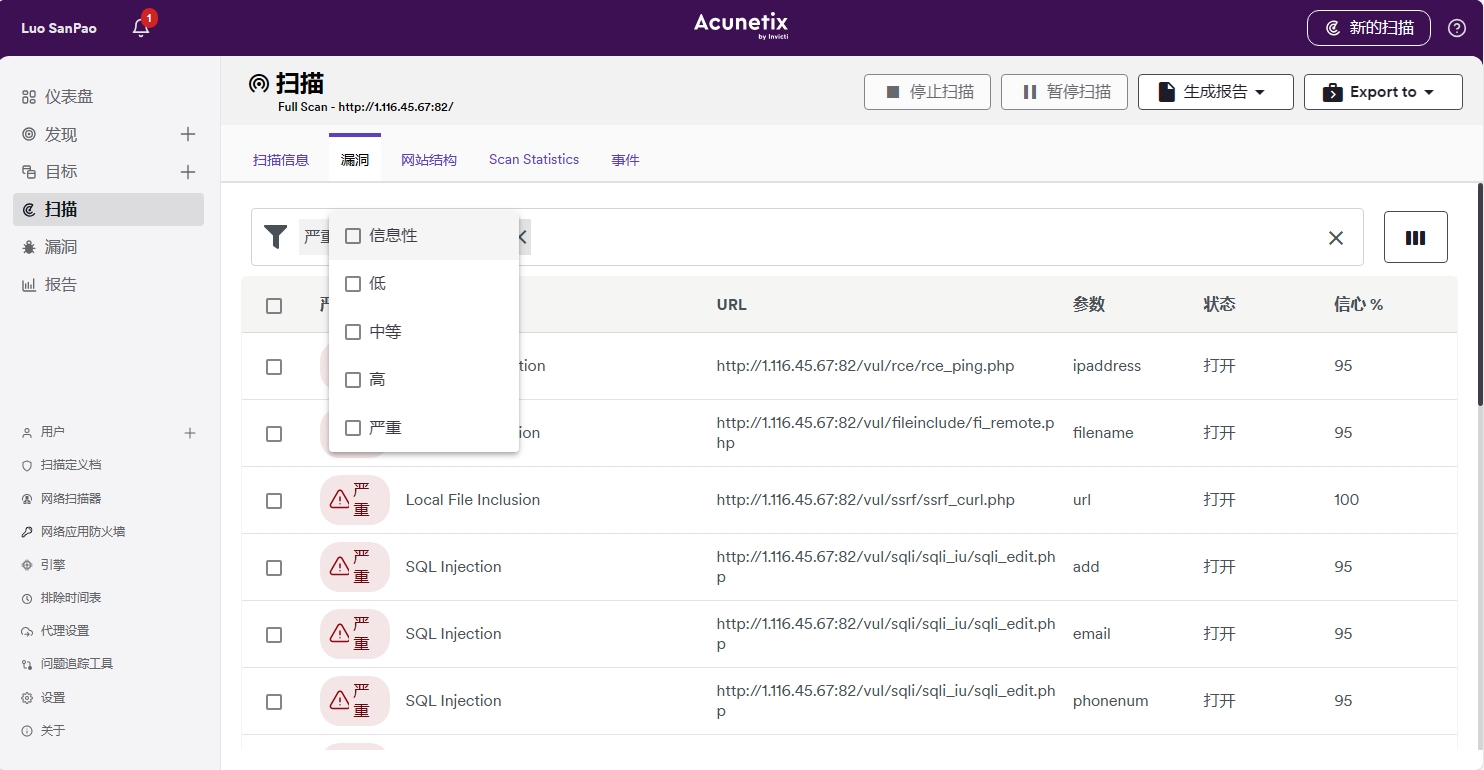Select the rce_ping.php row checkbox
1484x770 pixels.
[x=274, y=367]
